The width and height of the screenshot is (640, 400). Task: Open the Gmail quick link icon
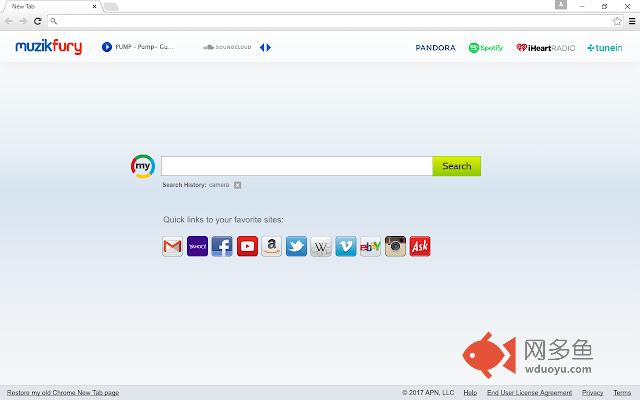tap(172, 246)
